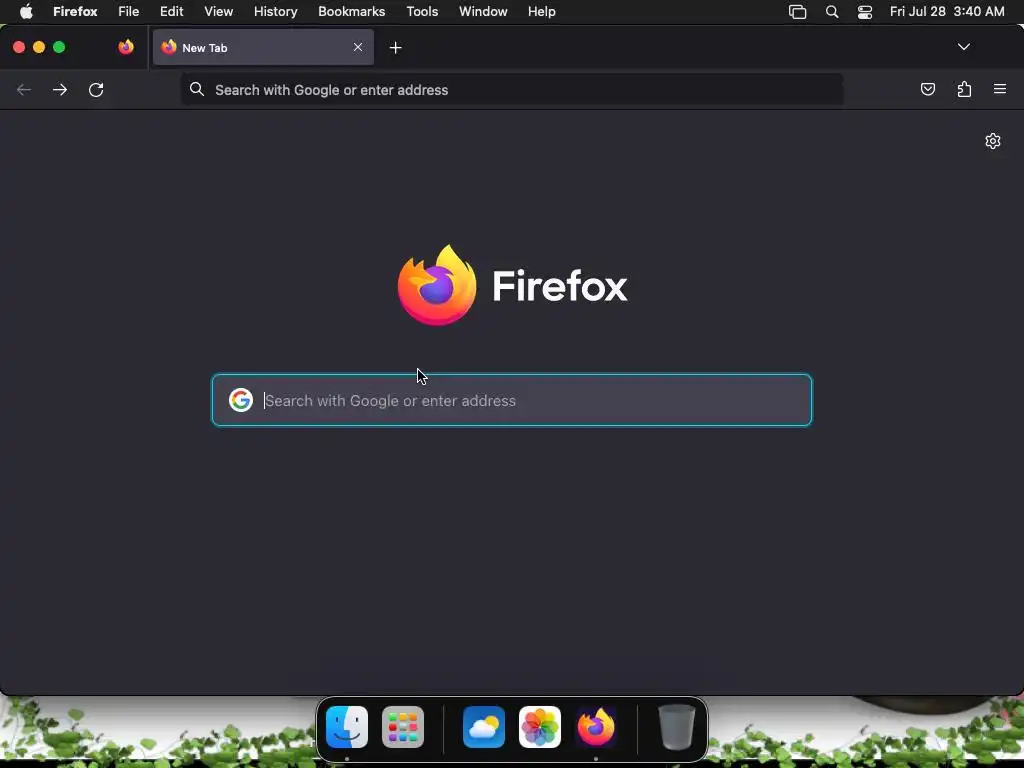Open the File menu
Screen dimensions: 1024x768
tap(129, 12)
